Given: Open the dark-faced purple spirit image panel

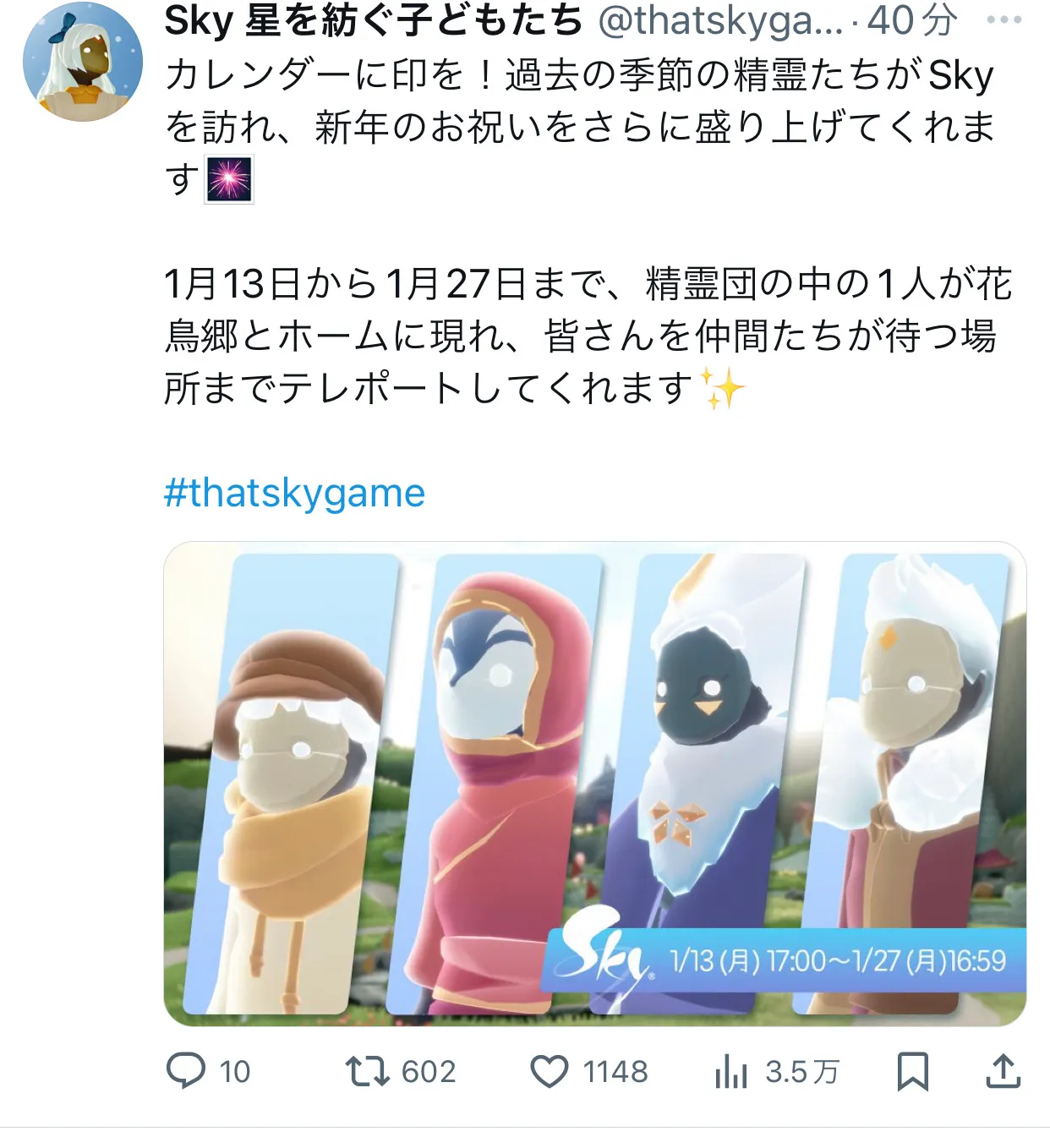Looking at the screenshot, I should point(697,744).
